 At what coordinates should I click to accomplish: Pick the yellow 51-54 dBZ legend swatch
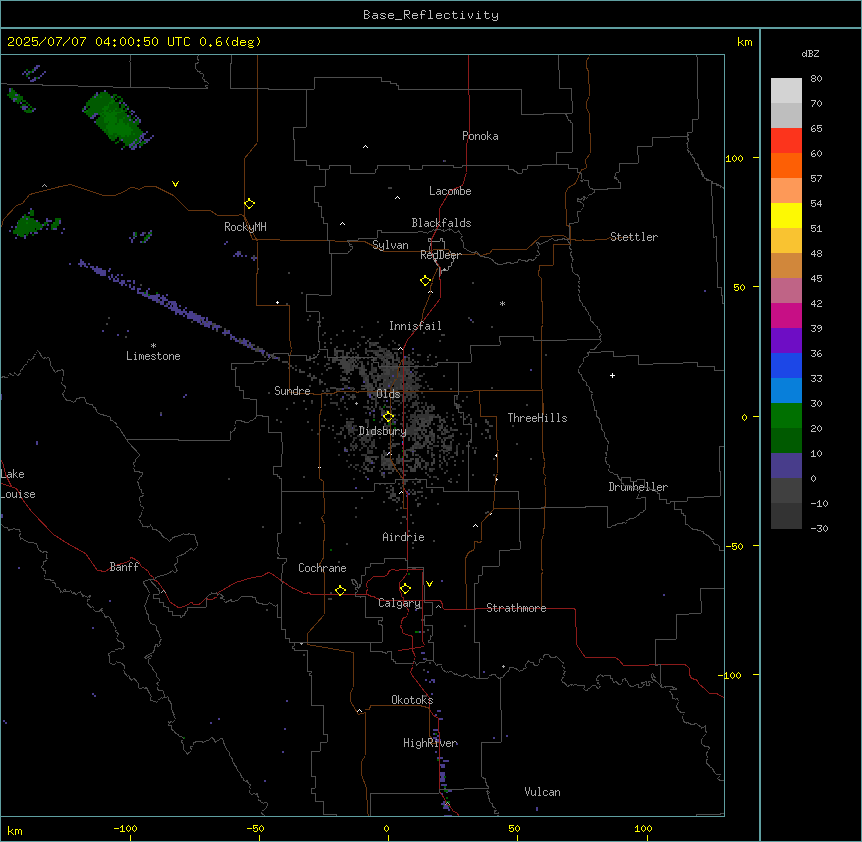click(x=786, y=215)
